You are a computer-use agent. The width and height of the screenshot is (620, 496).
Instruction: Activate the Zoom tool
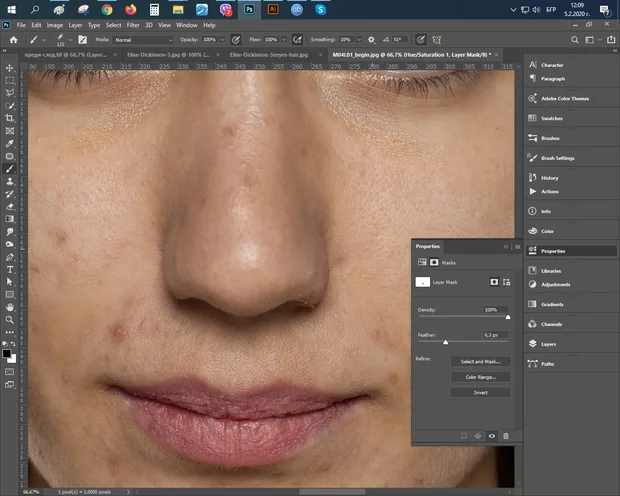9,320
